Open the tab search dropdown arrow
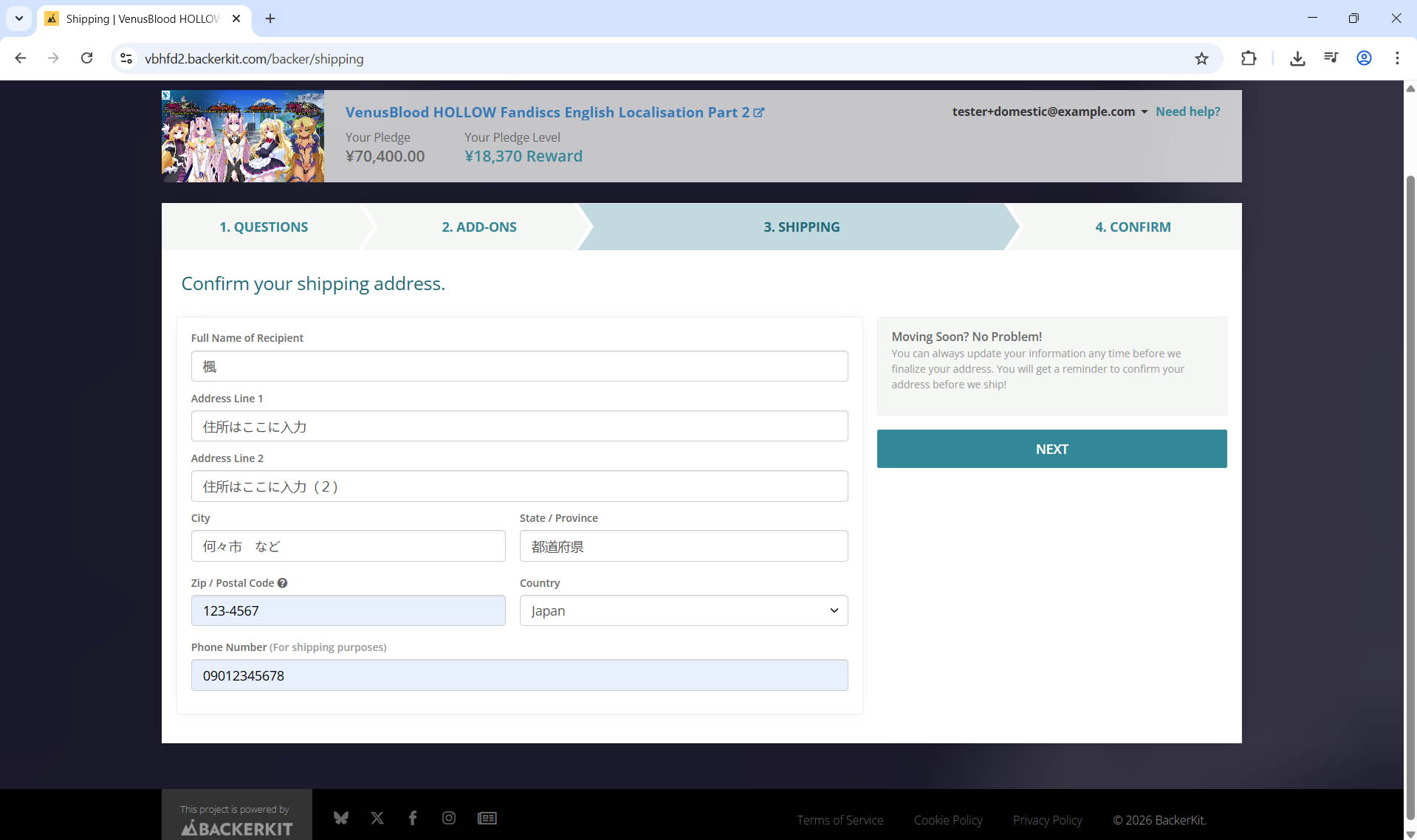This screenshot has width=1417, height=840. pyautogui.click(x=19, y=18)
